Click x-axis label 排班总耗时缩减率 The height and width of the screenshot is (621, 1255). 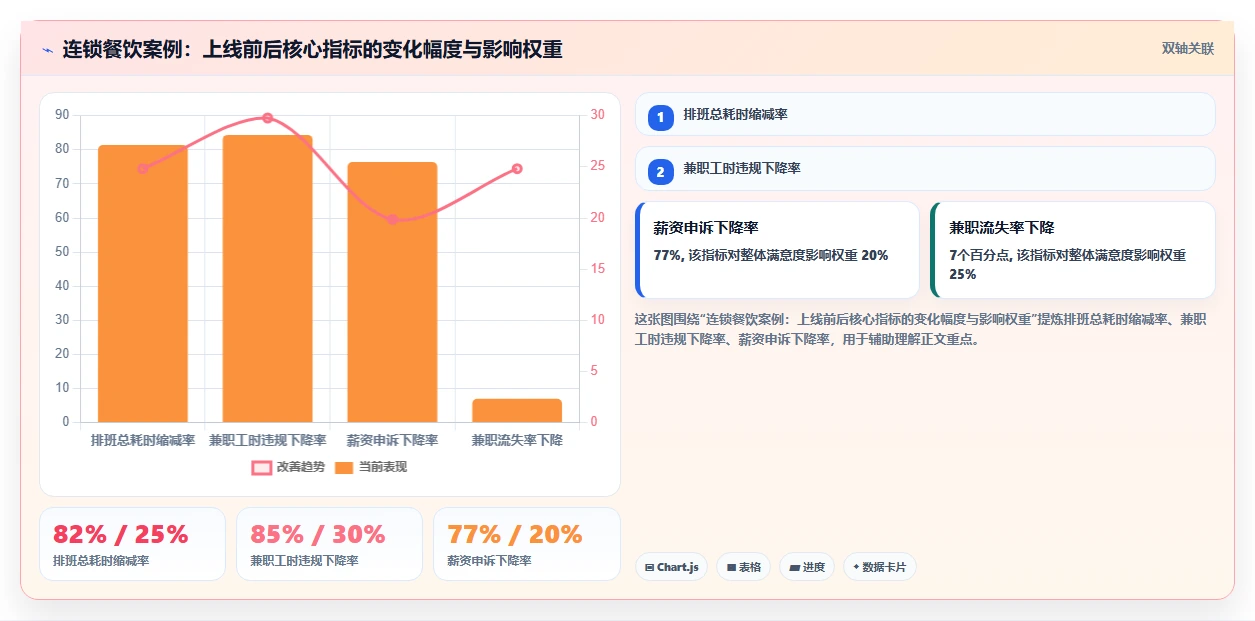click(x=142, y=440)
